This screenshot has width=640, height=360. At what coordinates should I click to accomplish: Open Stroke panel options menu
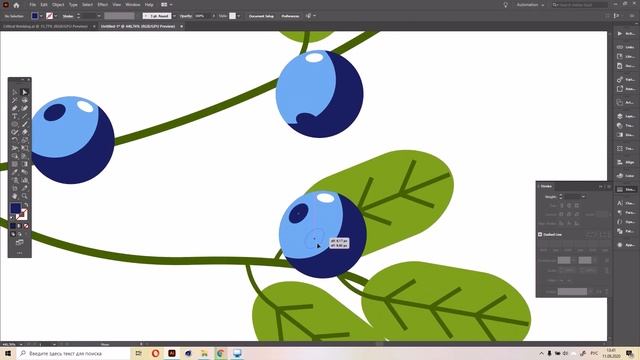[x=609, y=186]
